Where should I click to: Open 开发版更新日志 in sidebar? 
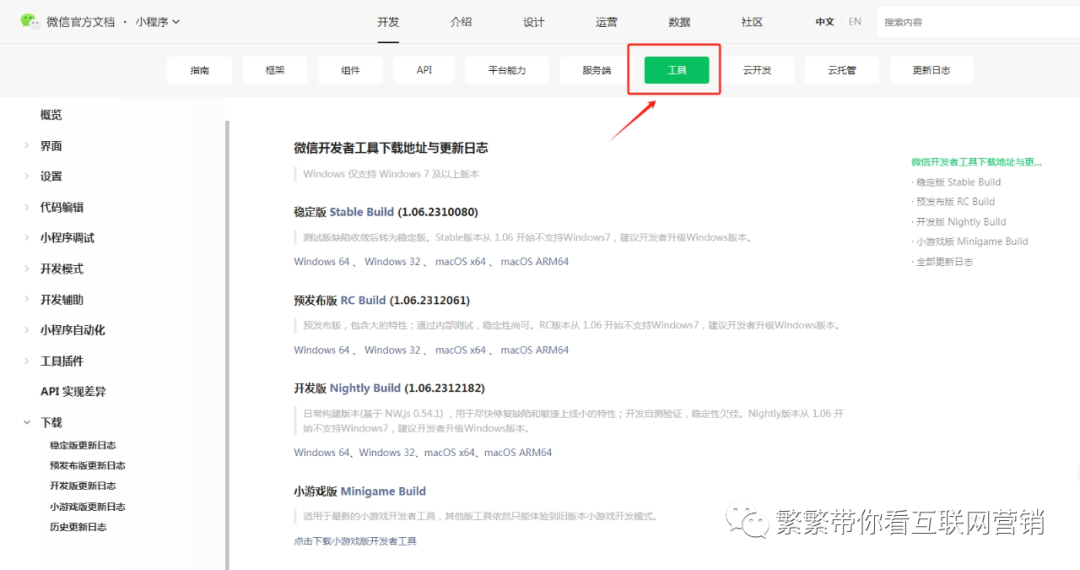83,486
